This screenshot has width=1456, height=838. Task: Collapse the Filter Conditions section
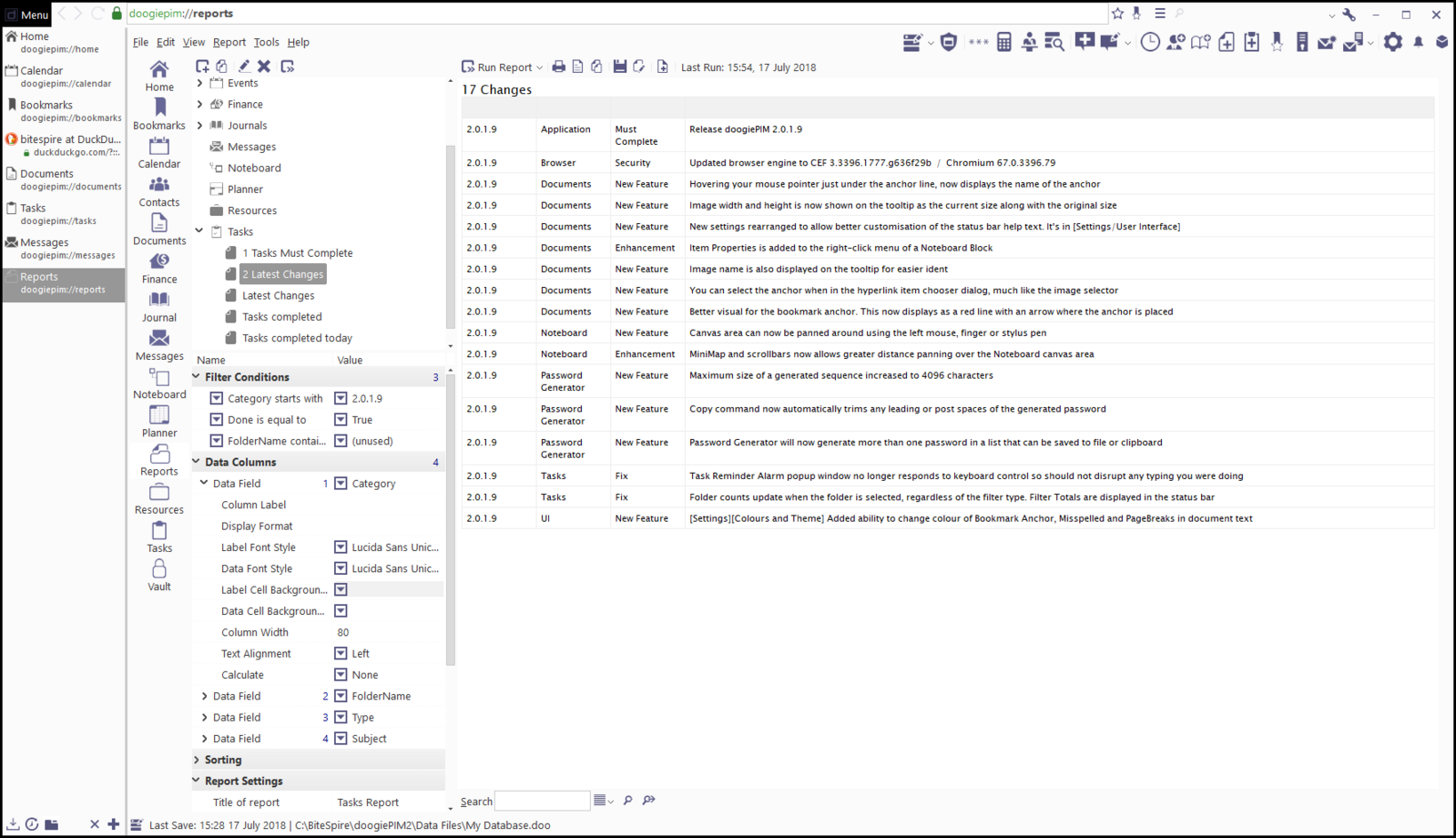coord(197,376)
